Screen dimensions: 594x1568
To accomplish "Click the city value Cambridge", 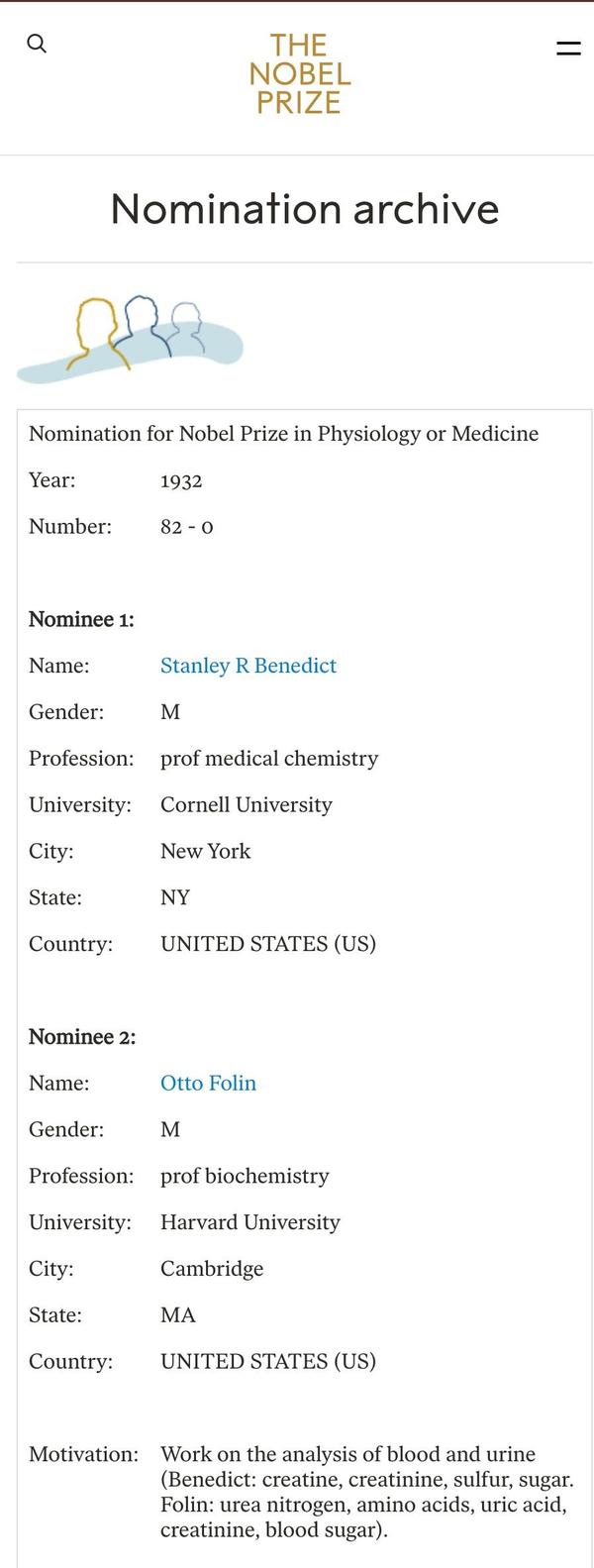I will tap(212, 1269).
